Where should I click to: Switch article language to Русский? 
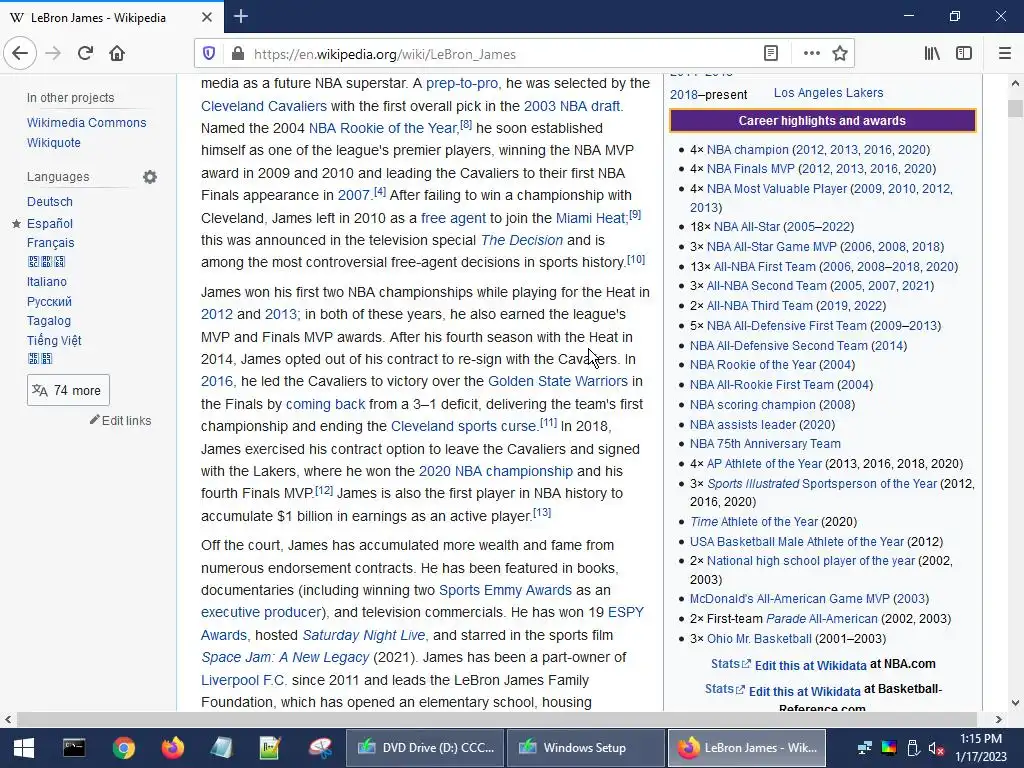point(49,302)
